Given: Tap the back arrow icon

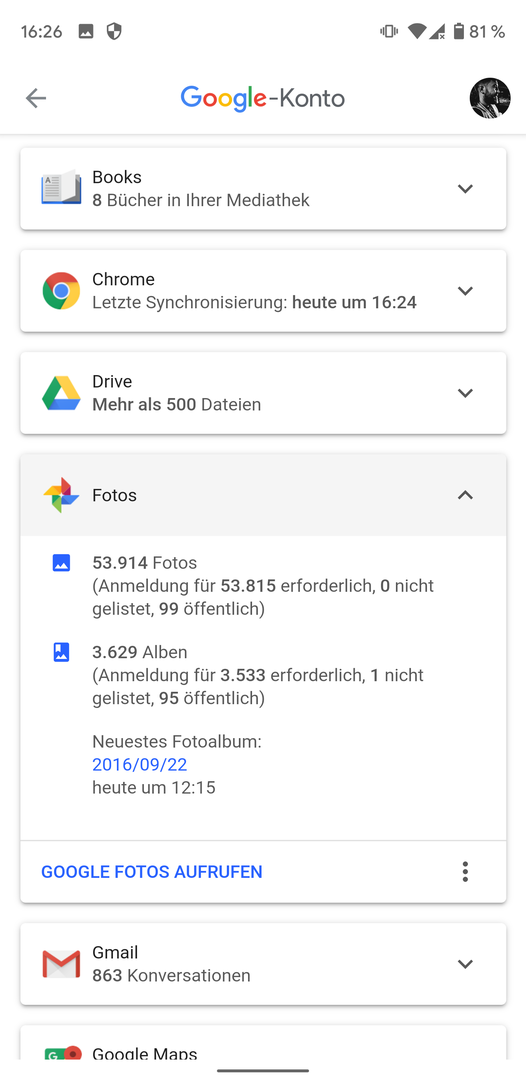Looking at the screenshot, I should coord(35,98).
